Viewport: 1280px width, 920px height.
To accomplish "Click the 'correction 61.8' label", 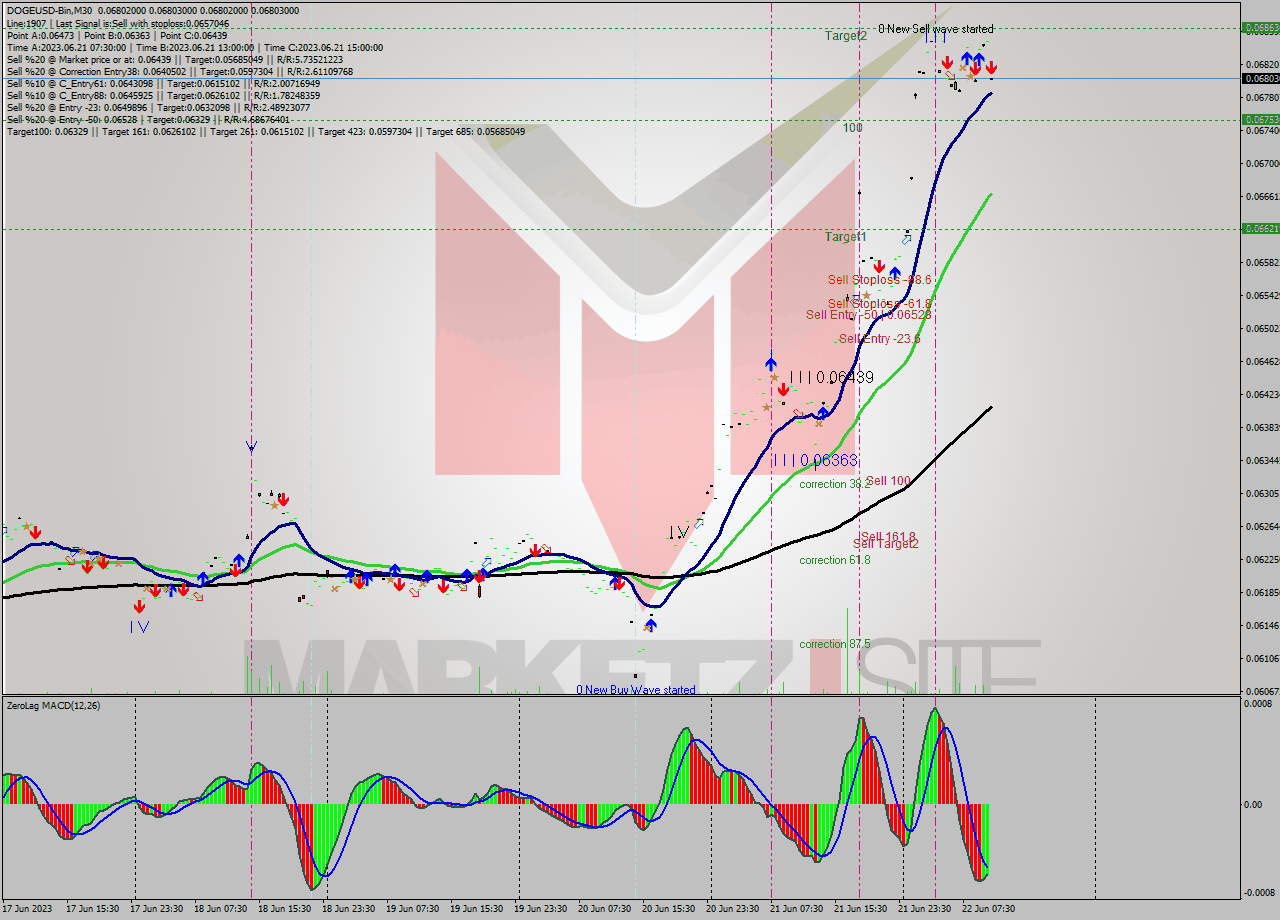I will coord(835,560).
